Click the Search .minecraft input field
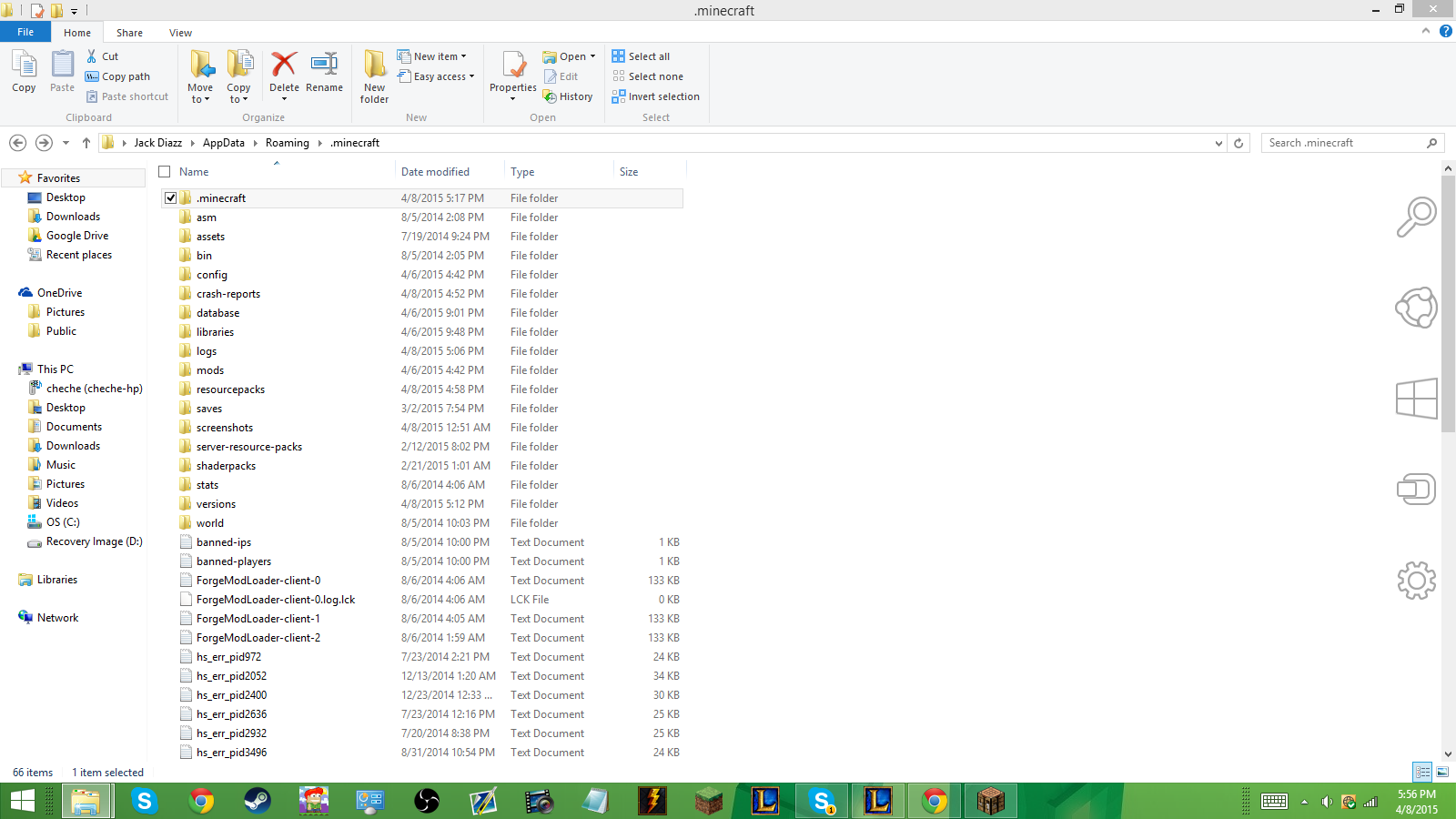The height and width of the screenshot is (819, 1456). click(1352, 143)
